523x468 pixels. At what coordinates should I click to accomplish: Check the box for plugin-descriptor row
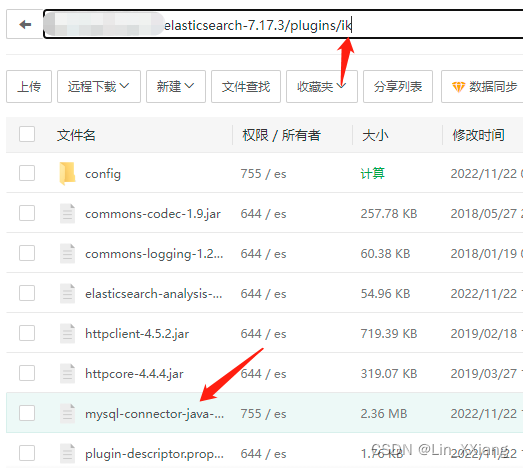click(x=27, y=453)
